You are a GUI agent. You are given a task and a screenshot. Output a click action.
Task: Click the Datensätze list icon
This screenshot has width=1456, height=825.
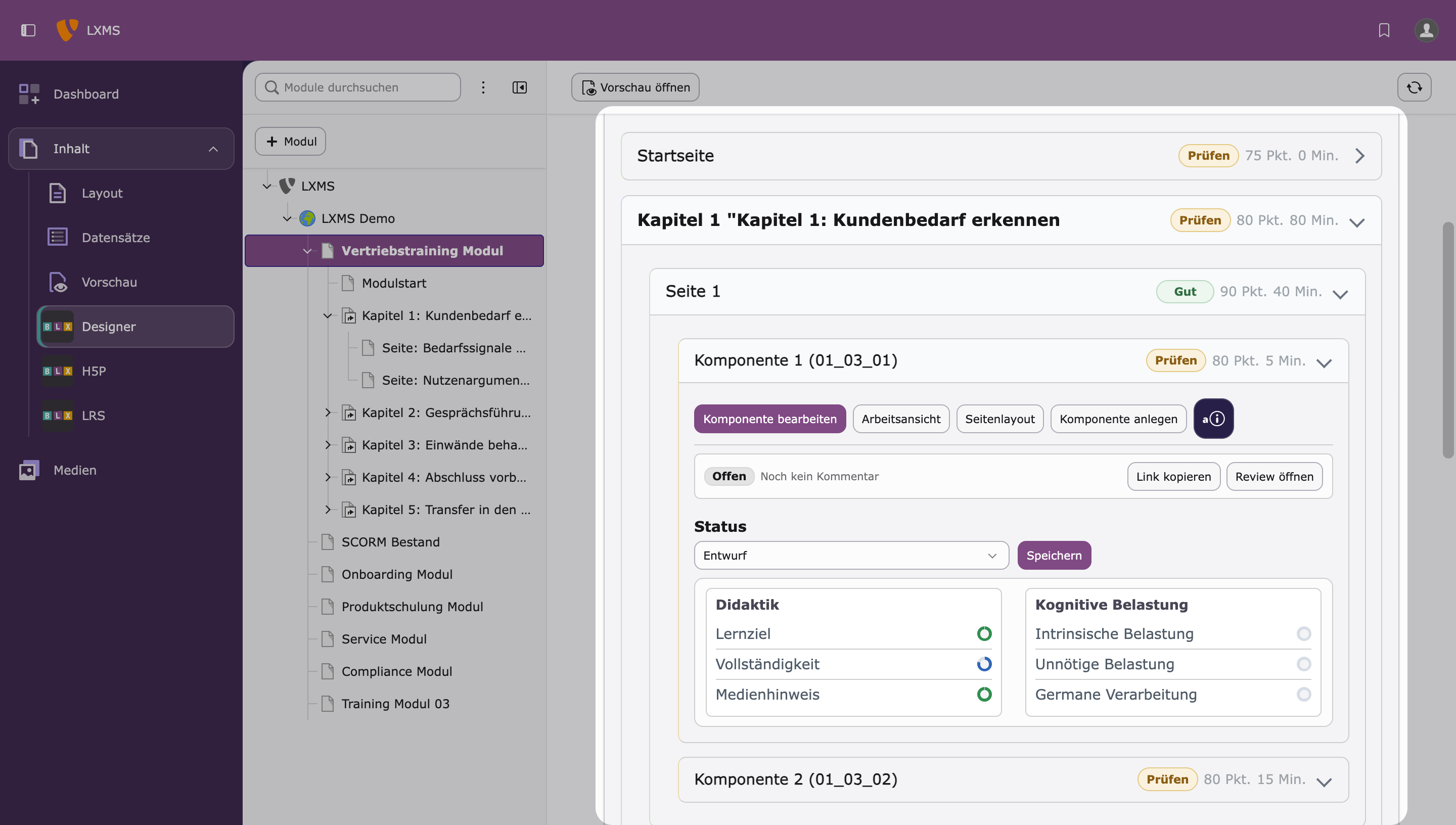58,238
